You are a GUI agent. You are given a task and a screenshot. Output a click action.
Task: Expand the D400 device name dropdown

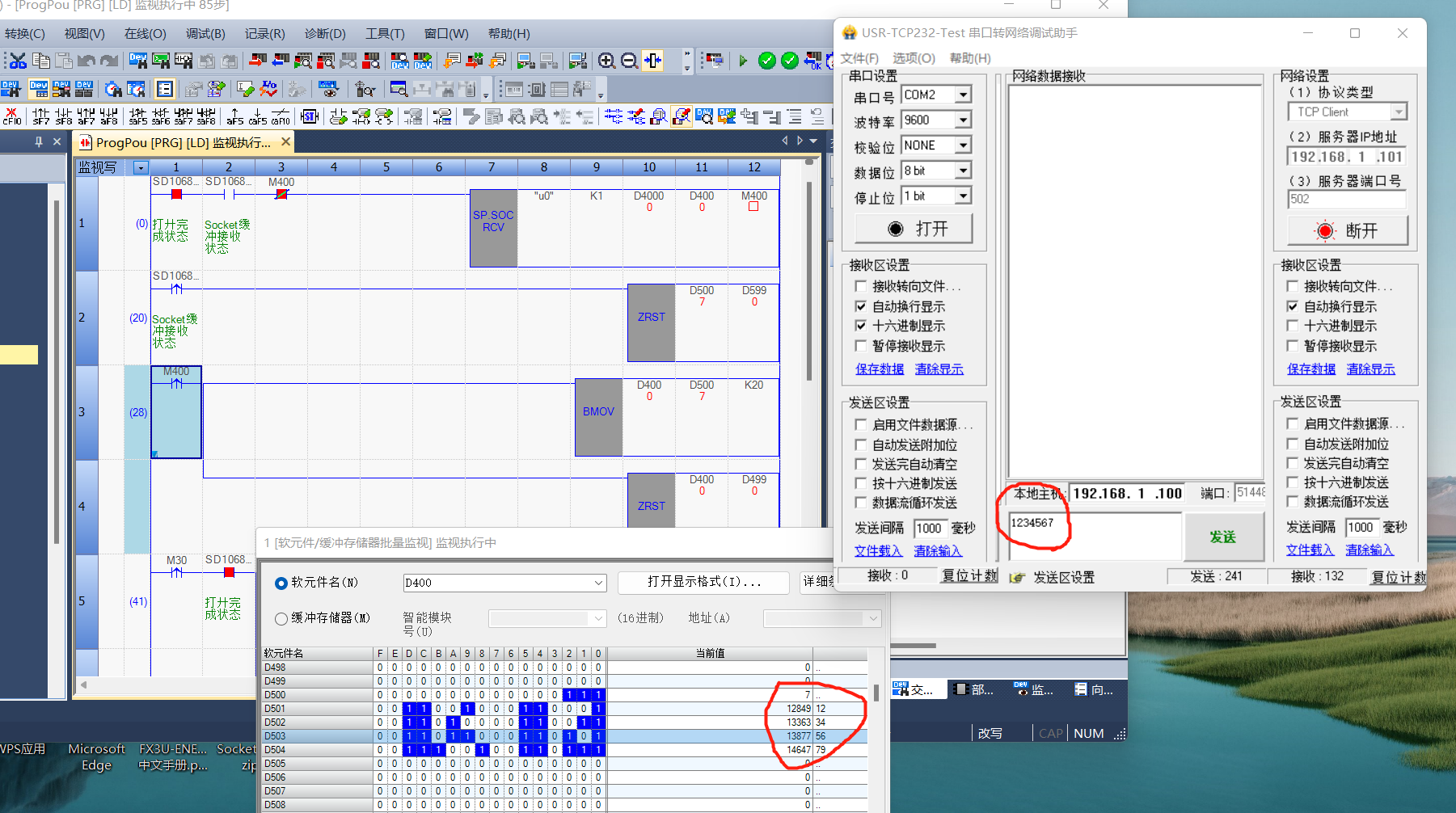click(x=598, y=583)
